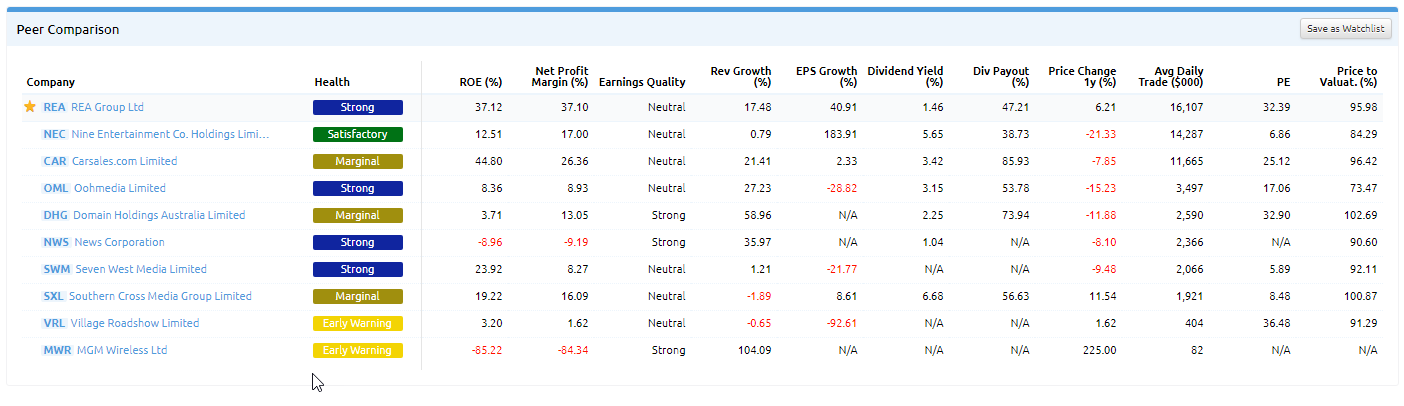
Task: Sort by PE column header
Action: [1284, 82]
